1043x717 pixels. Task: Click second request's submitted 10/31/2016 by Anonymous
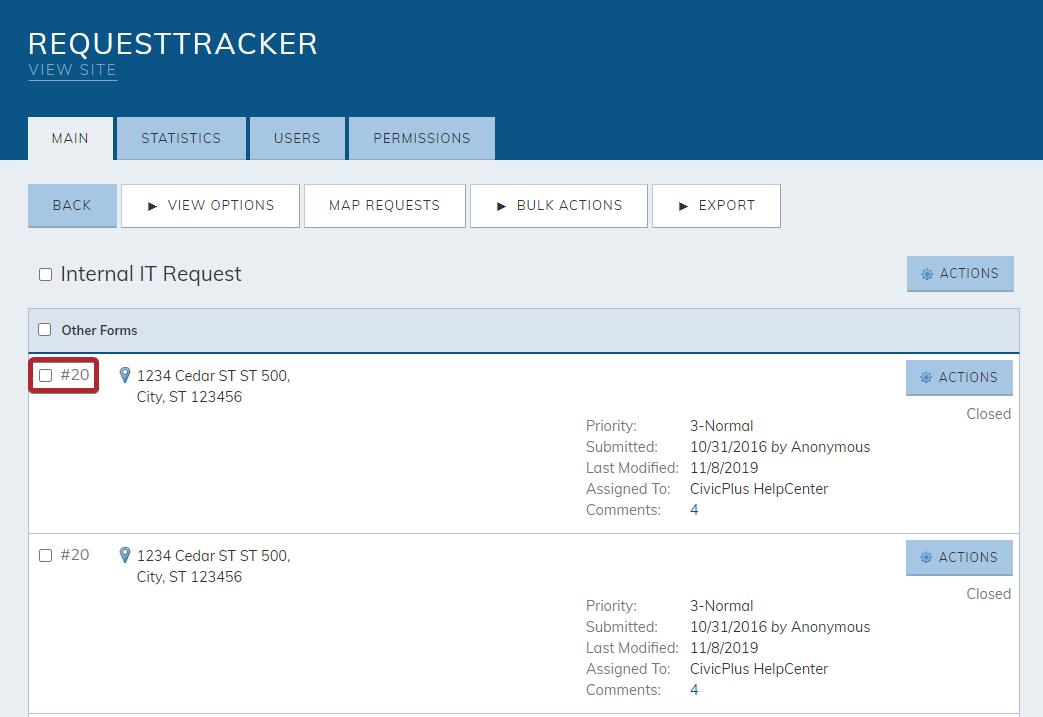pyautogui.click(x=780, y=627)
